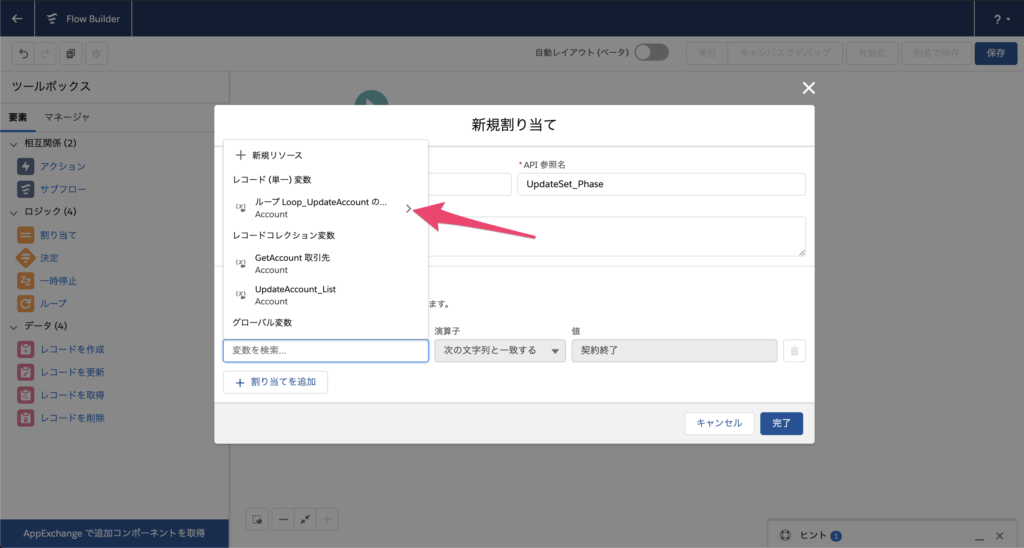Click the 実行 button
Viewport: 1024px width, 548px height.
pos(707,53)
